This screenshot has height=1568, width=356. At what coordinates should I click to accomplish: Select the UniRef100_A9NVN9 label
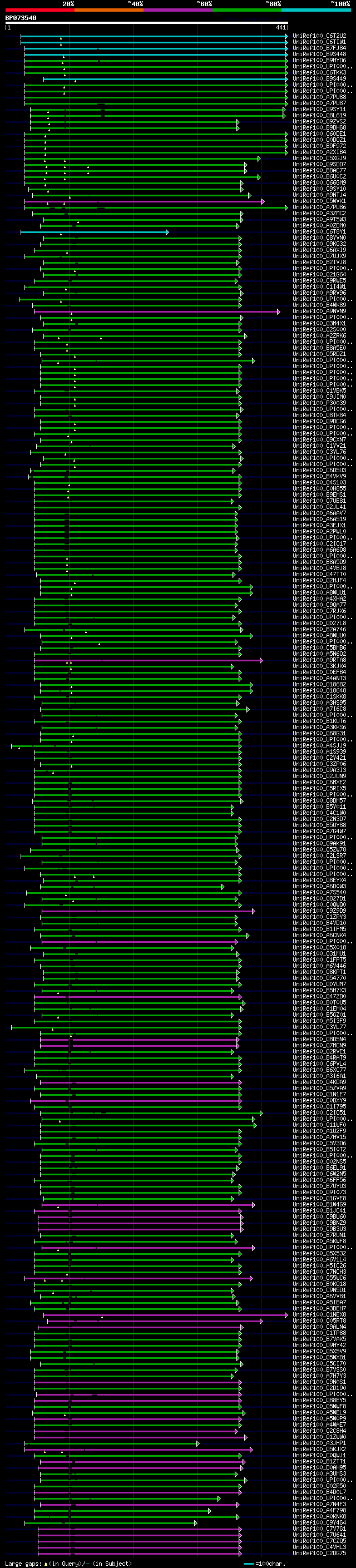point(319,311)
